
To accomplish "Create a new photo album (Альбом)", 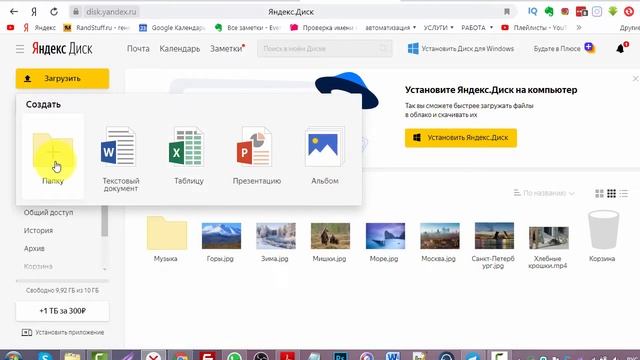I will pyautogui.click(x=324, y=156).
